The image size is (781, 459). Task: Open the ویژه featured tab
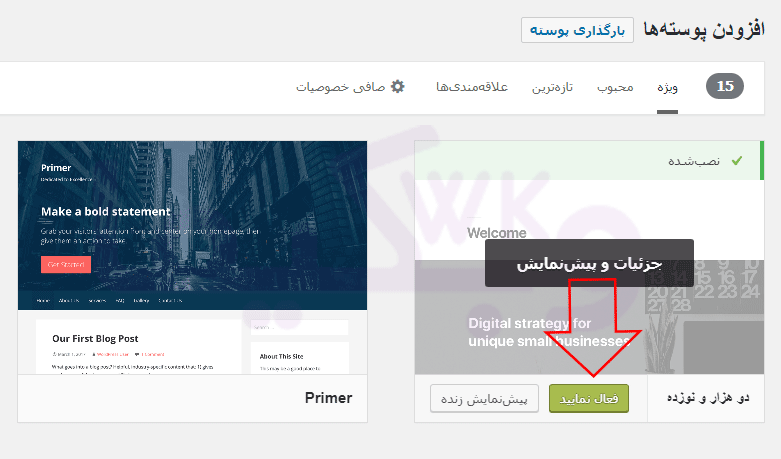(667, 88)
